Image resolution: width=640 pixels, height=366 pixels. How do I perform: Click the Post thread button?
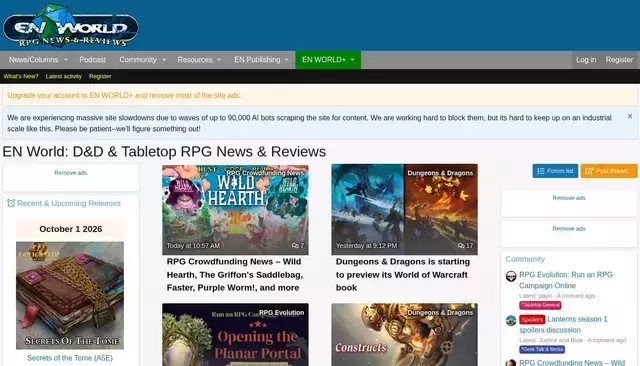(609, 171)
